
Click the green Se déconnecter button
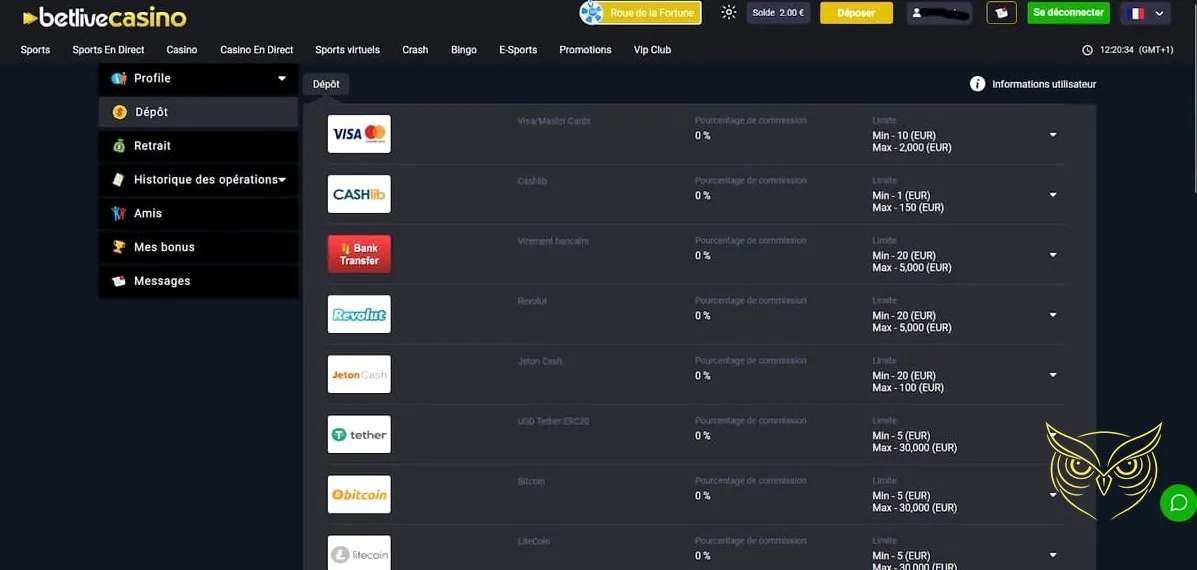(1068, 13)
